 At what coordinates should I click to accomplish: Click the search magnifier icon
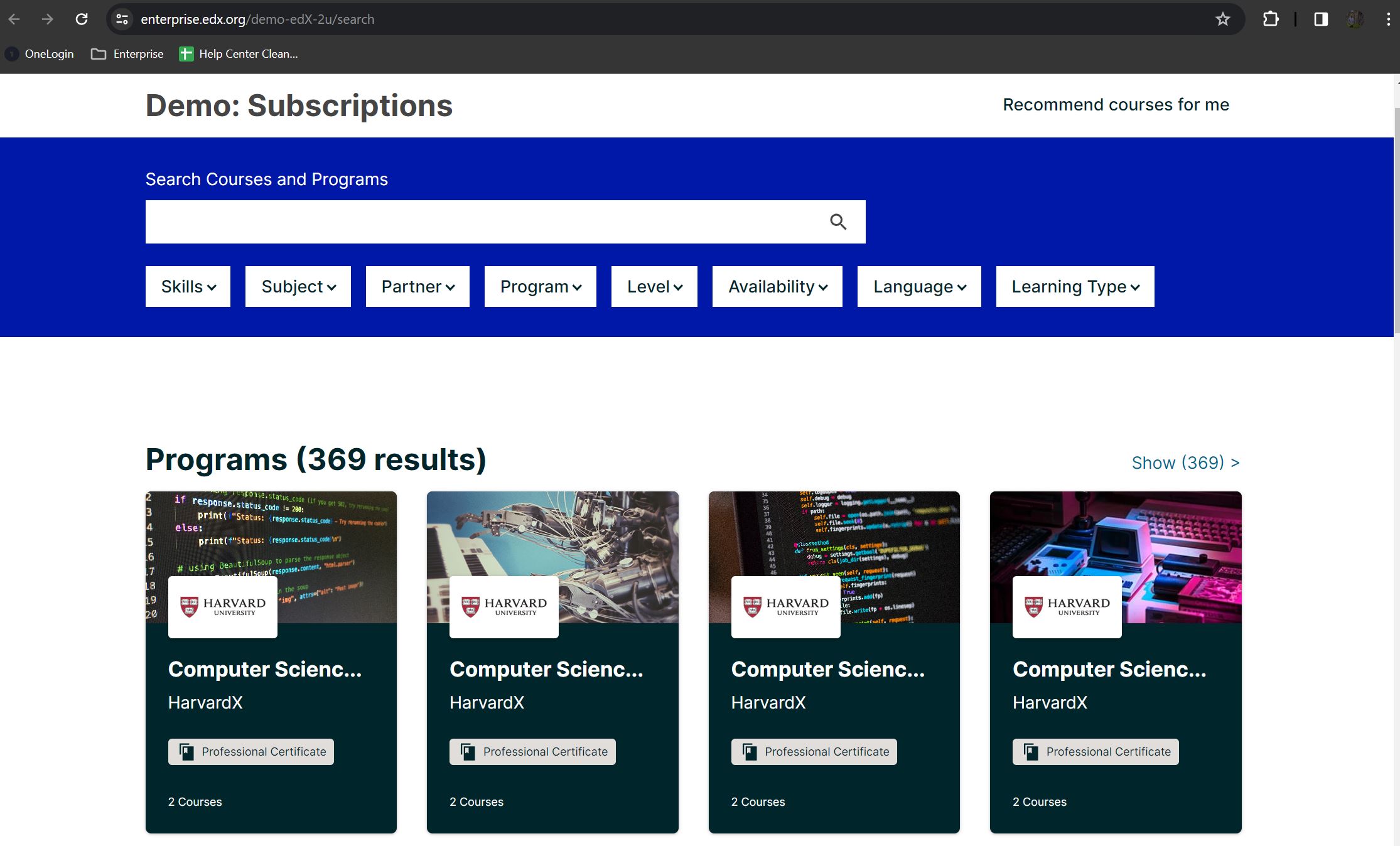(839, 222)
